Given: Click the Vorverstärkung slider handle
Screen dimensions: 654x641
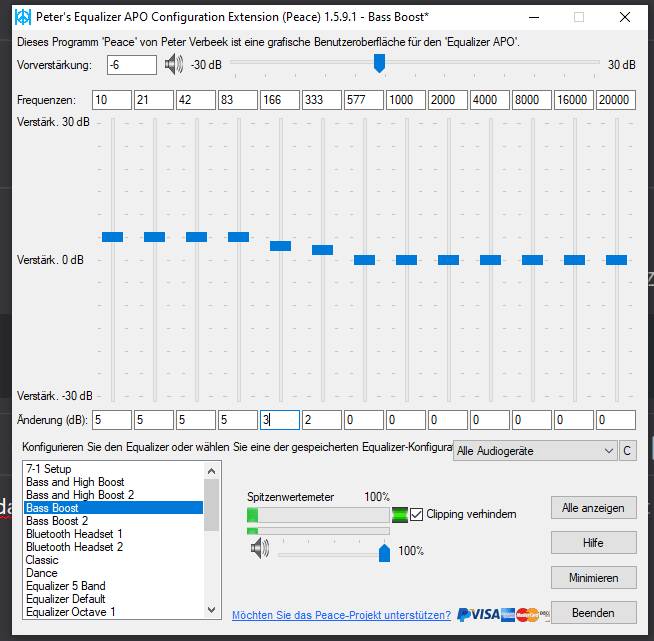Looking at the screenshot, I should coord(379,63).
